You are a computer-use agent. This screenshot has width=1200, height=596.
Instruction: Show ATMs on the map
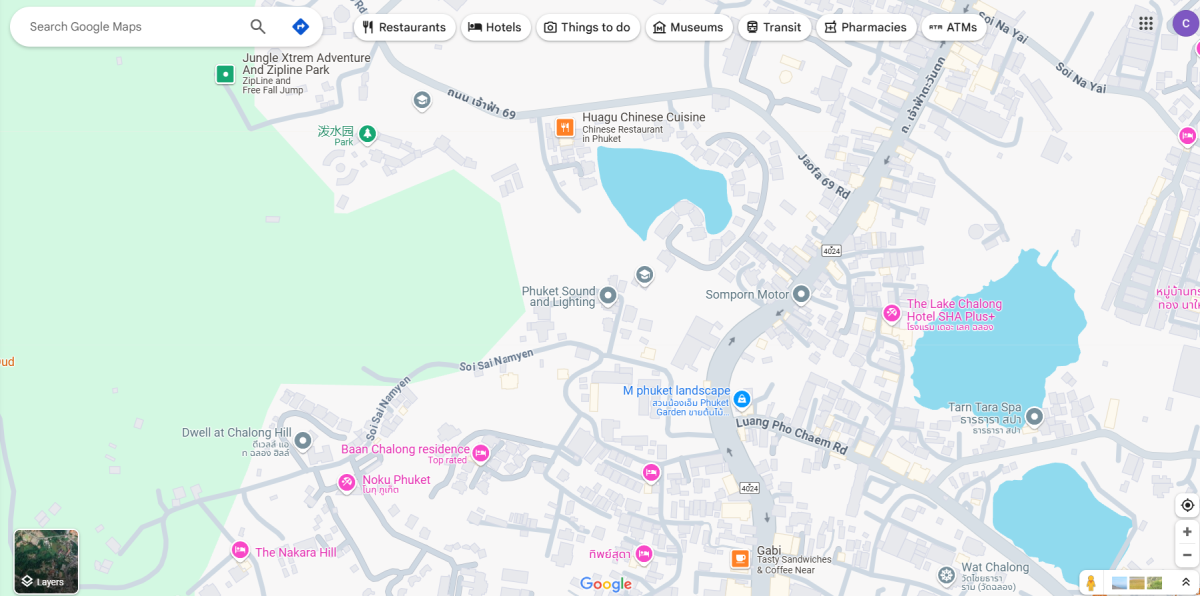click(x=954, y=27)
